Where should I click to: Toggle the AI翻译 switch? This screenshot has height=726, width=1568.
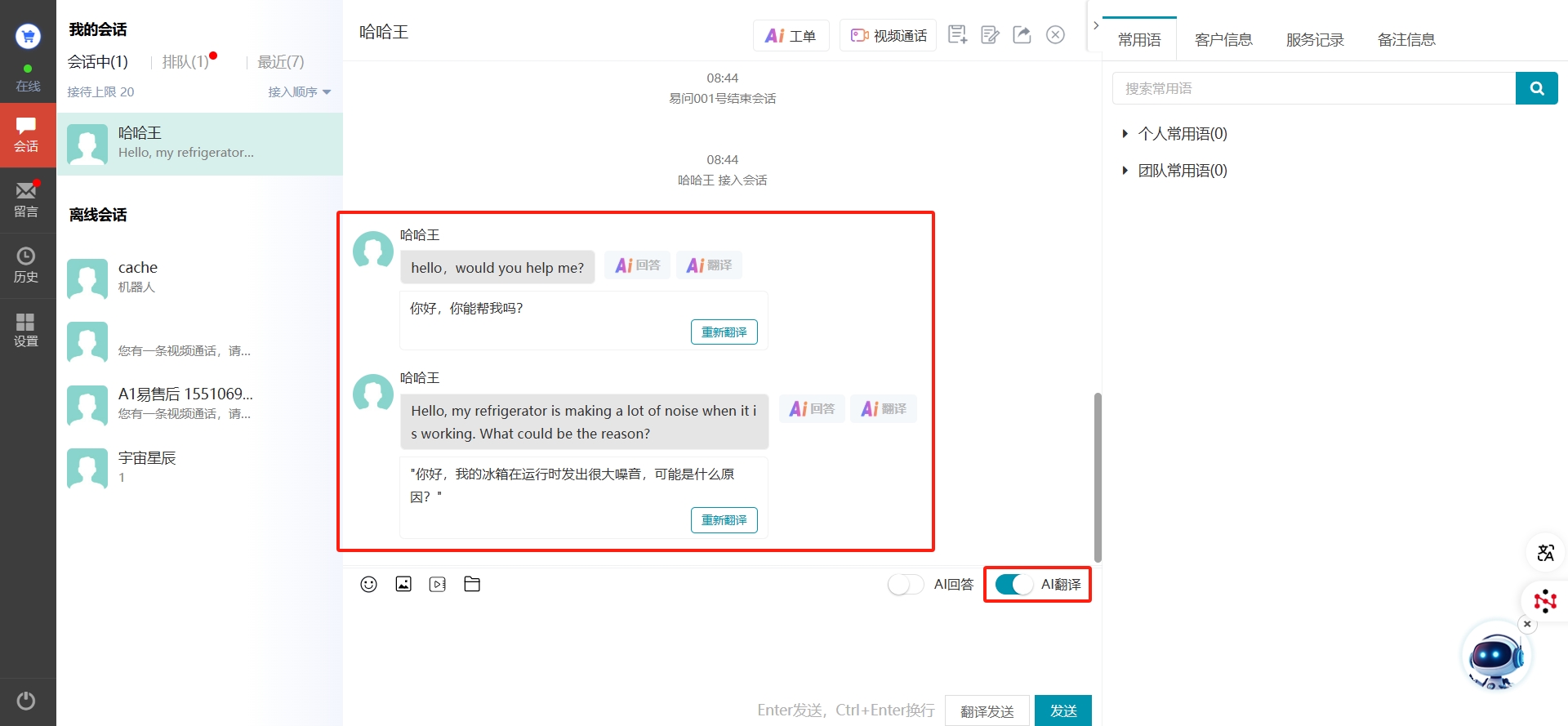pos(1014,585)
